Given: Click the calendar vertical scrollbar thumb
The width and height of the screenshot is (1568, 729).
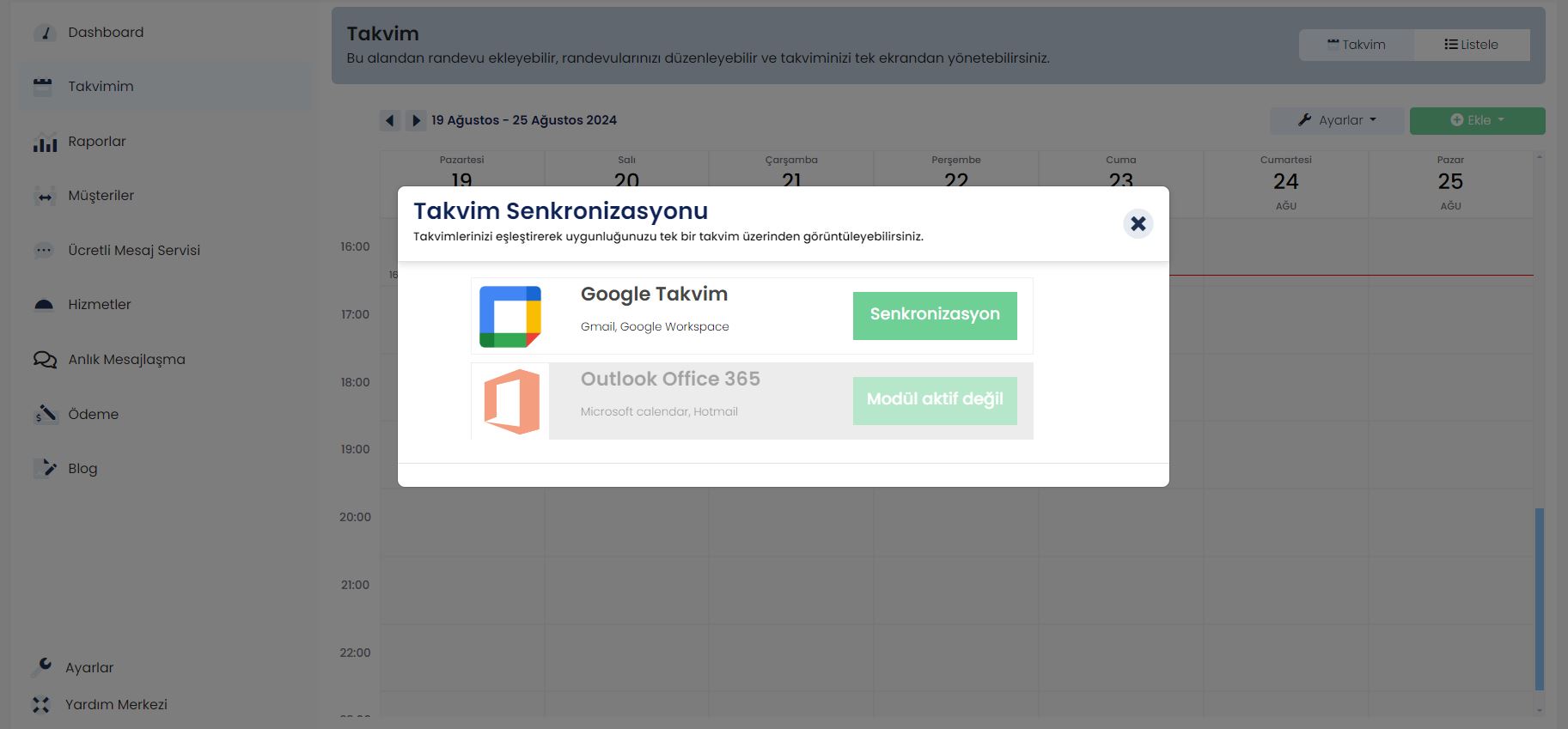Looking at the screenshot, I should pyautogui.click(x=1540, y=598).
